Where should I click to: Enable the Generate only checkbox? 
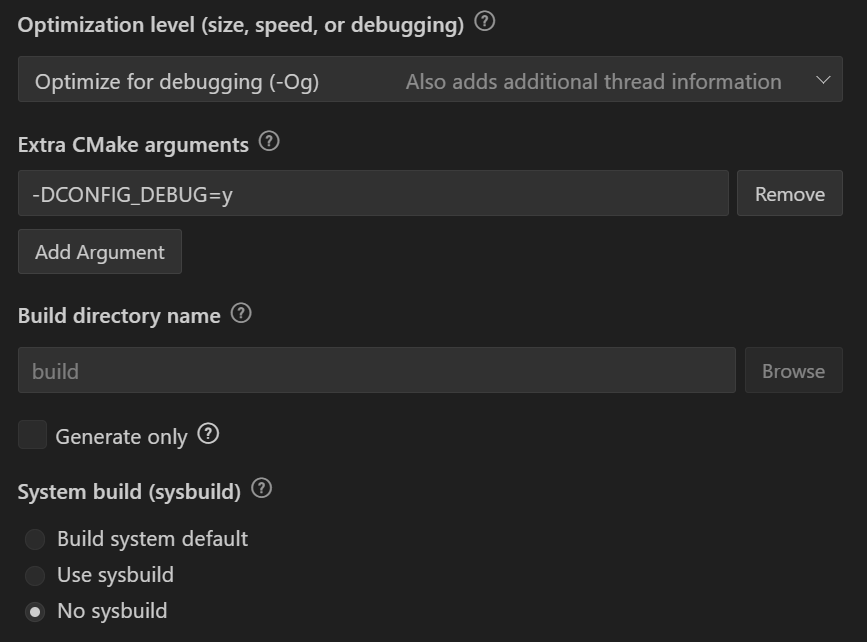(33, 435)
